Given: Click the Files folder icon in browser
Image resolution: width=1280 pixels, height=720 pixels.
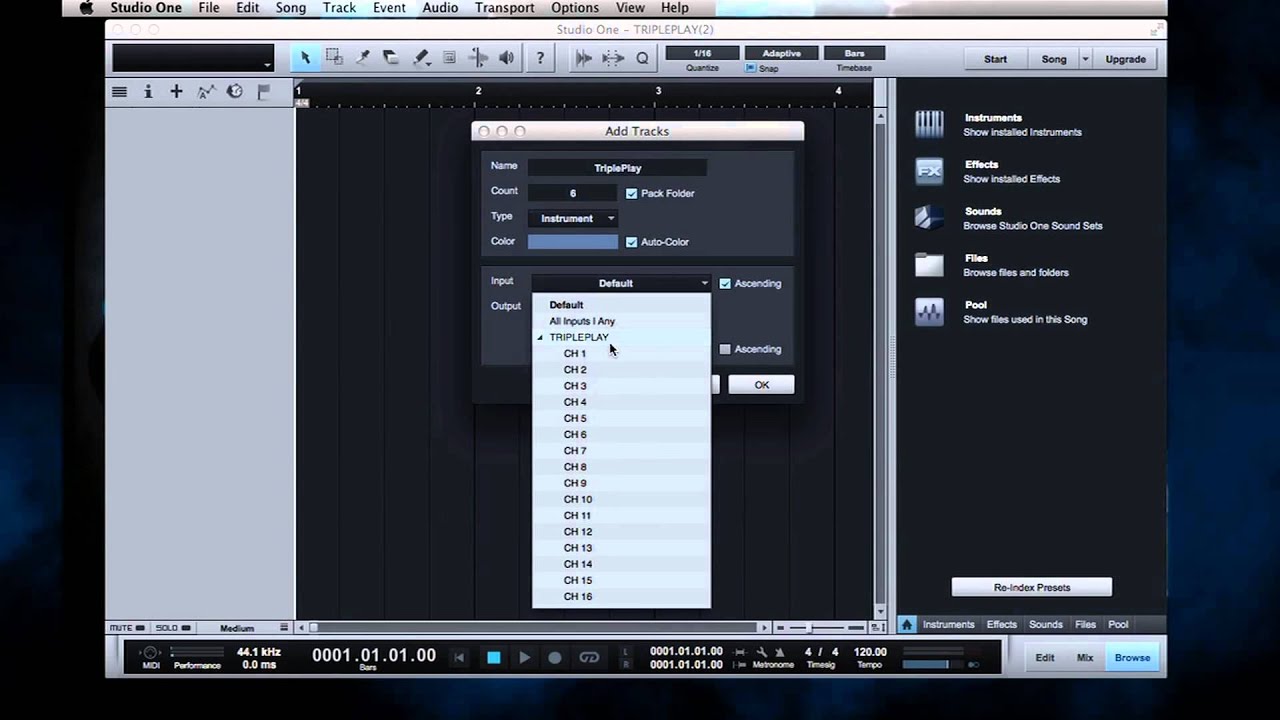Looking at the screenshot, I should click(929, 265).
